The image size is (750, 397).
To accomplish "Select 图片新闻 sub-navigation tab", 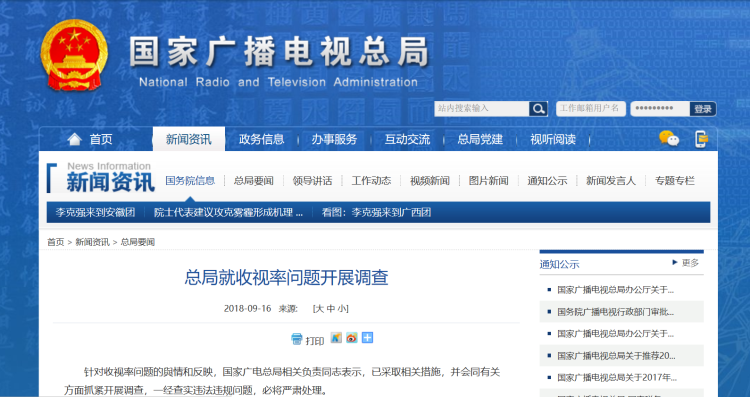I will pyautogui.click(x=489, y=181).
